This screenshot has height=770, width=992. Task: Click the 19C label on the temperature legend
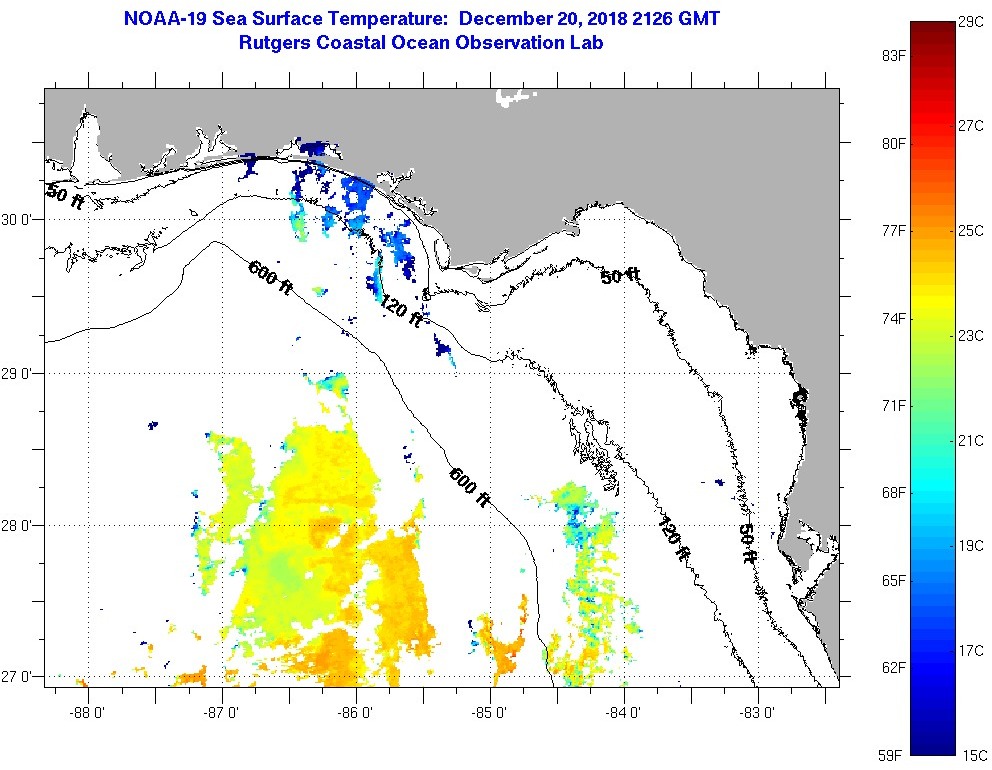[x=970, y=545]
